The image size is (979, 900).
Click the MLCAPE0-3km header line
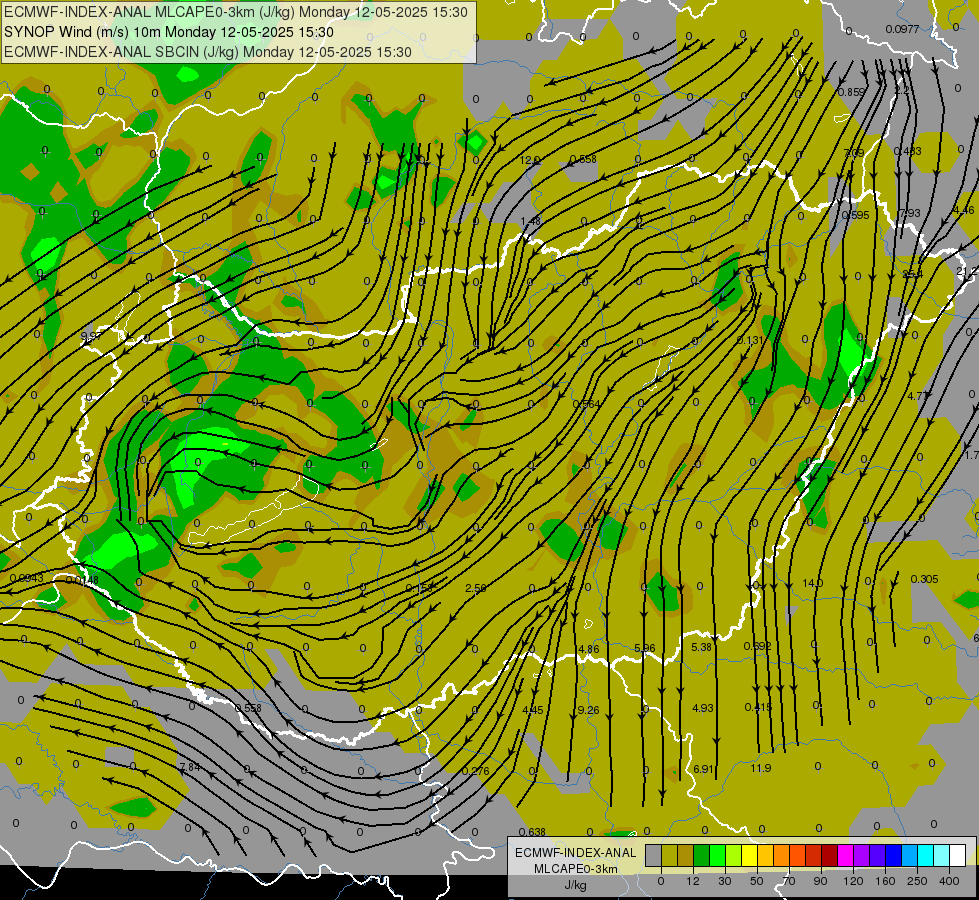[235, 12]
